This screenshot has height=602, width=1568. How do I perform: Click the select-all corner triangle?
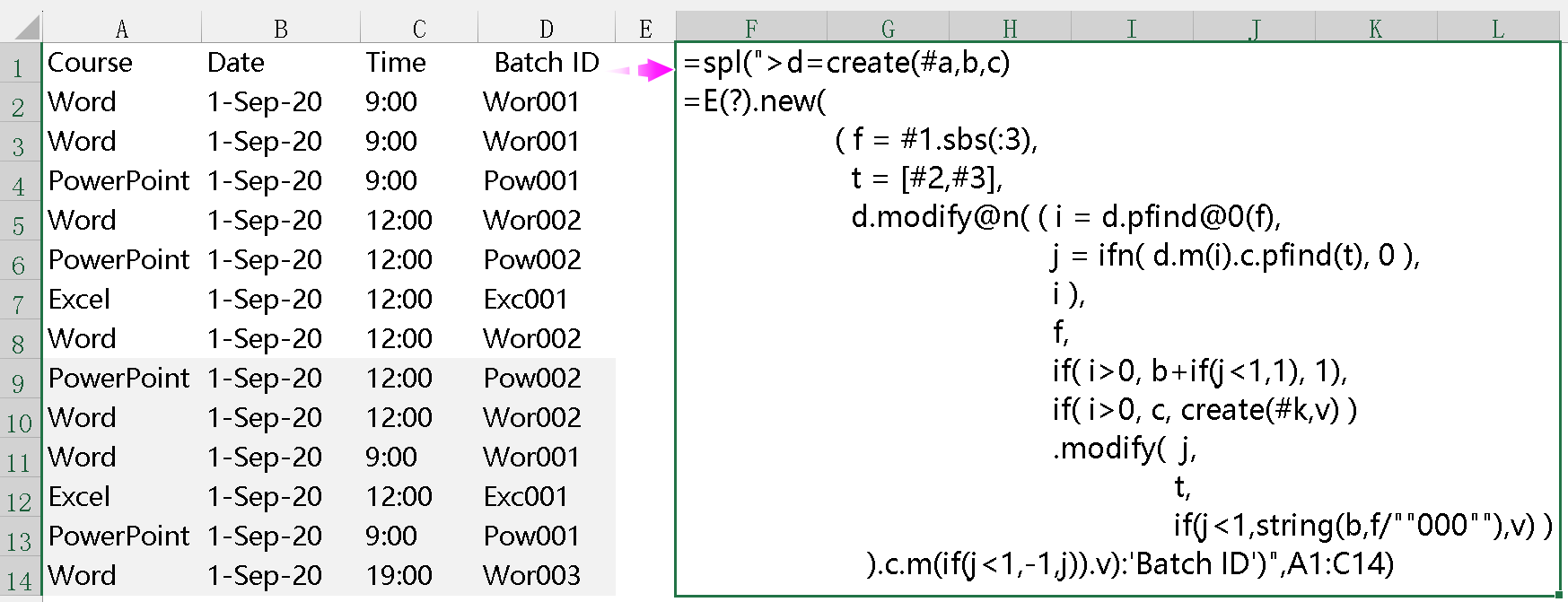click(x=27, y=29)
